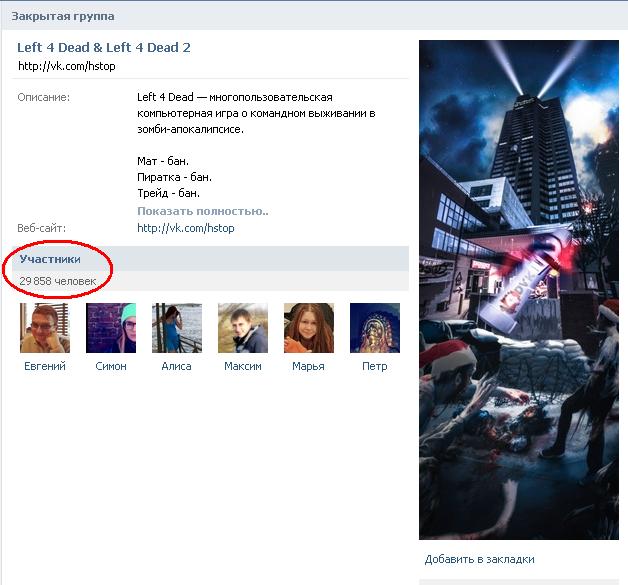Click the name link Алиса
This screenshot has height=585, width=628.
pos(177,366)
